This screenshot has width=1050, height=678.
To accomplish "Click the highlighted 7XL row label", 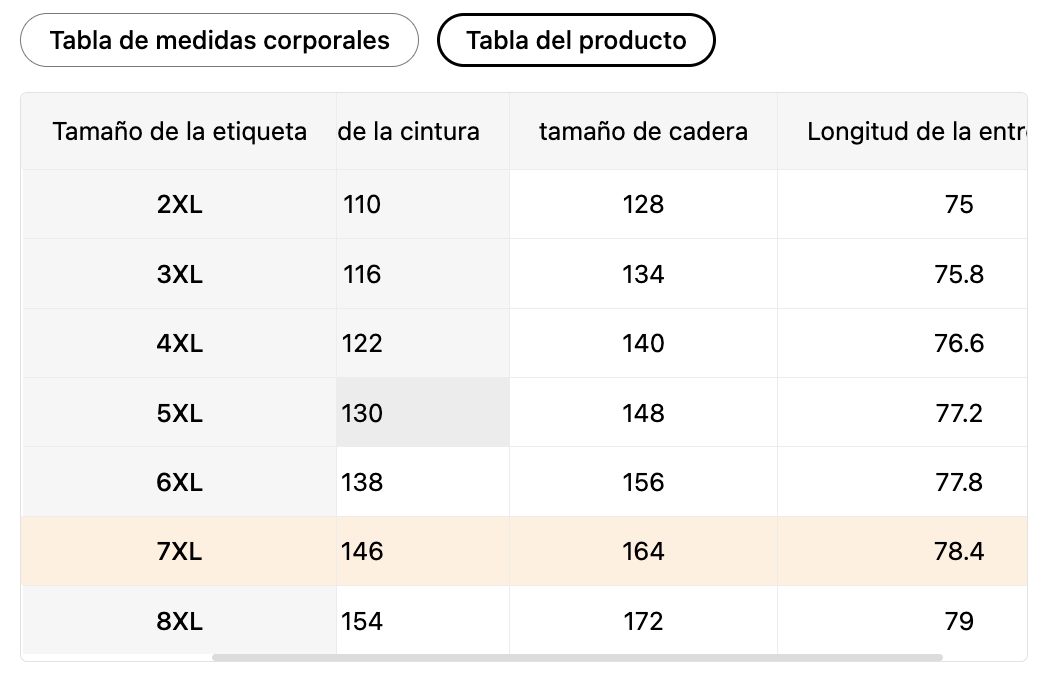I will coord(180,551).
